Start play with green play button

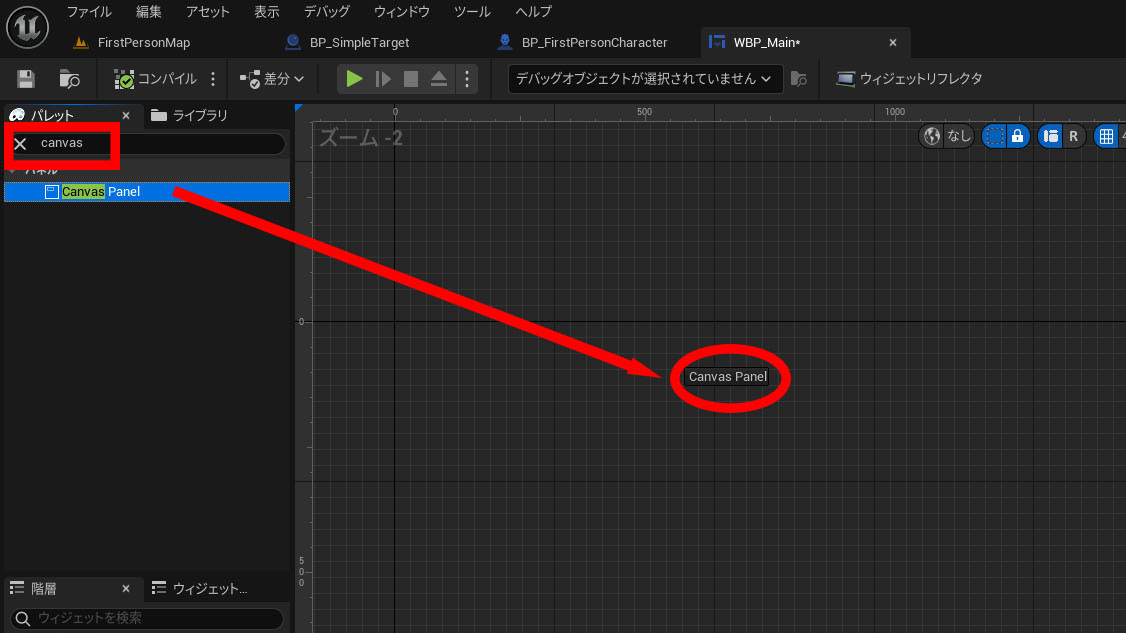click(x=354, y=79)
